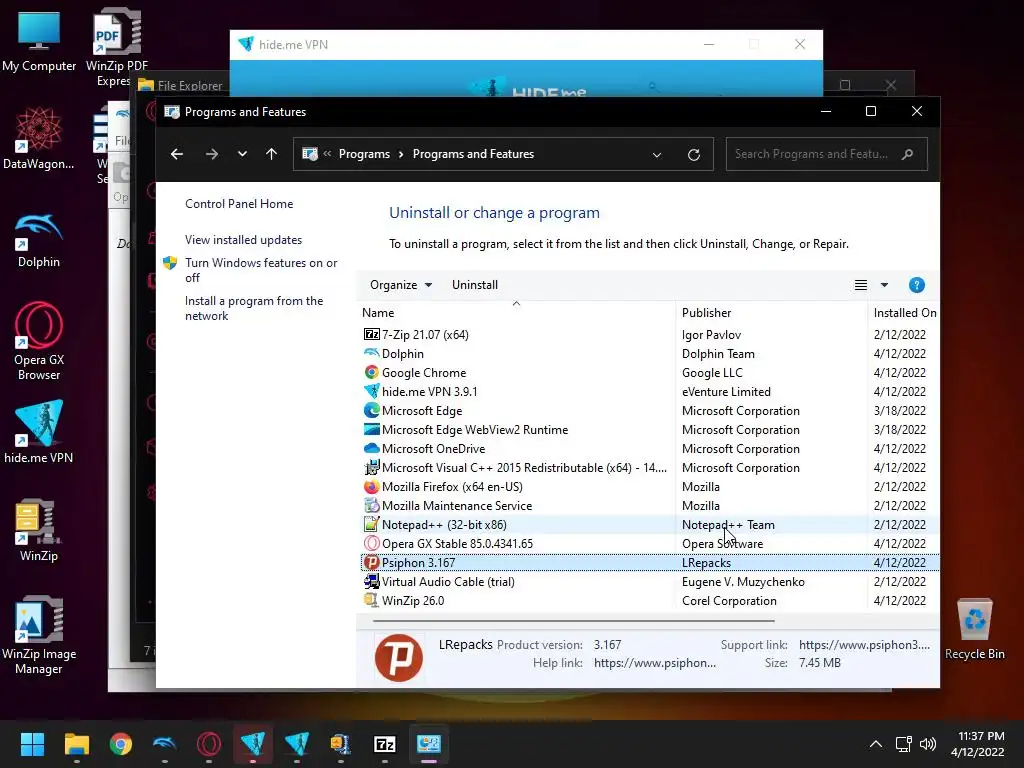This screenshot has width=1024, height=768.
Task: Open the blue Help question mark icon
Action: (917, 285)
